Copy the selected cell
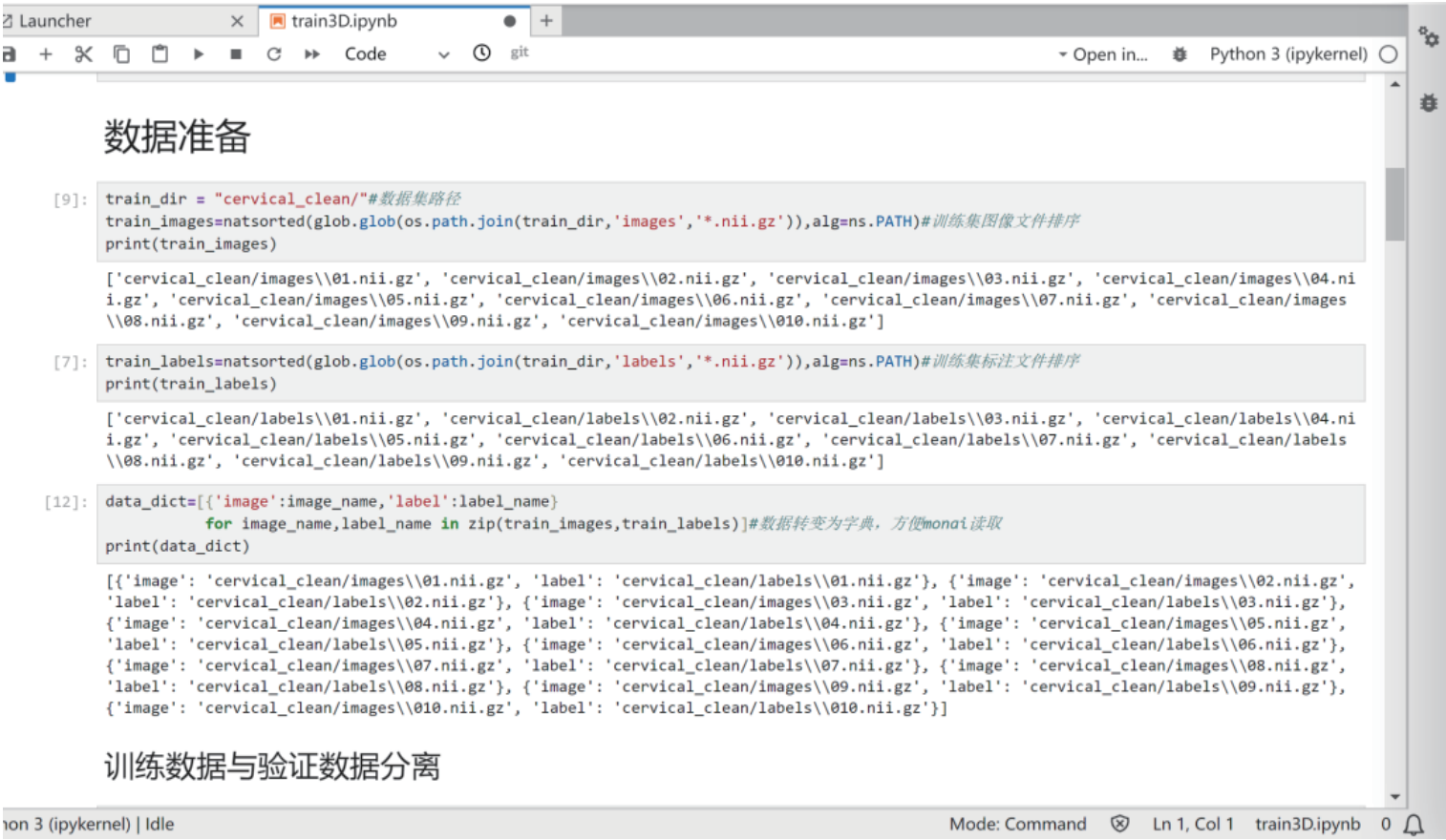Image resolution: width=1446 pixels, height=840 pixels. [x=121, y=54]
